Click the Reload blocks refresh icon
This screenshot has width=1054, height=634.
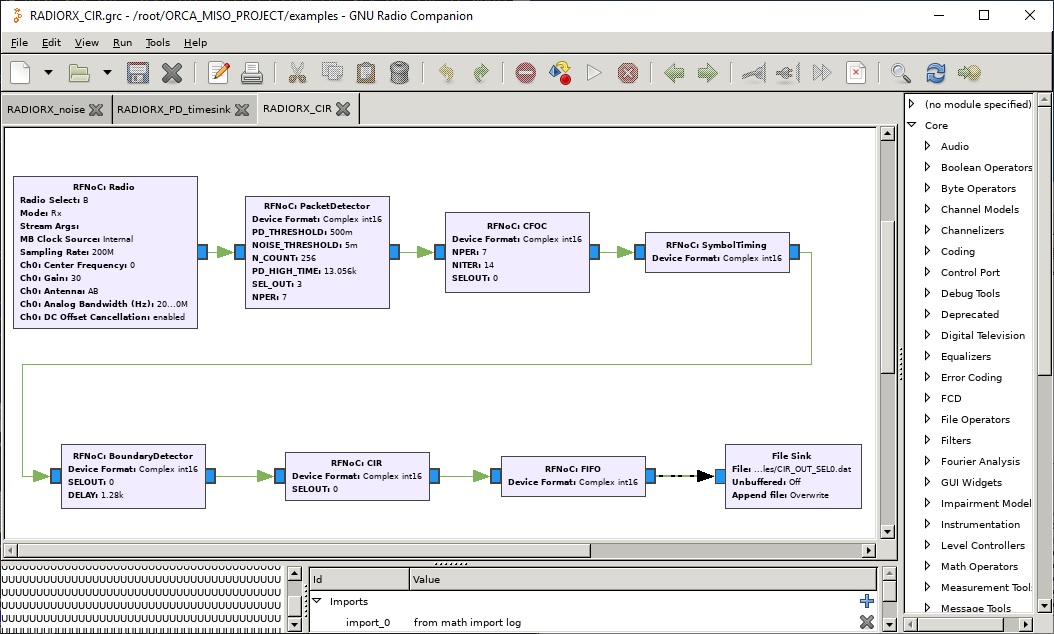pyautogui.click(x=936, y=73)
